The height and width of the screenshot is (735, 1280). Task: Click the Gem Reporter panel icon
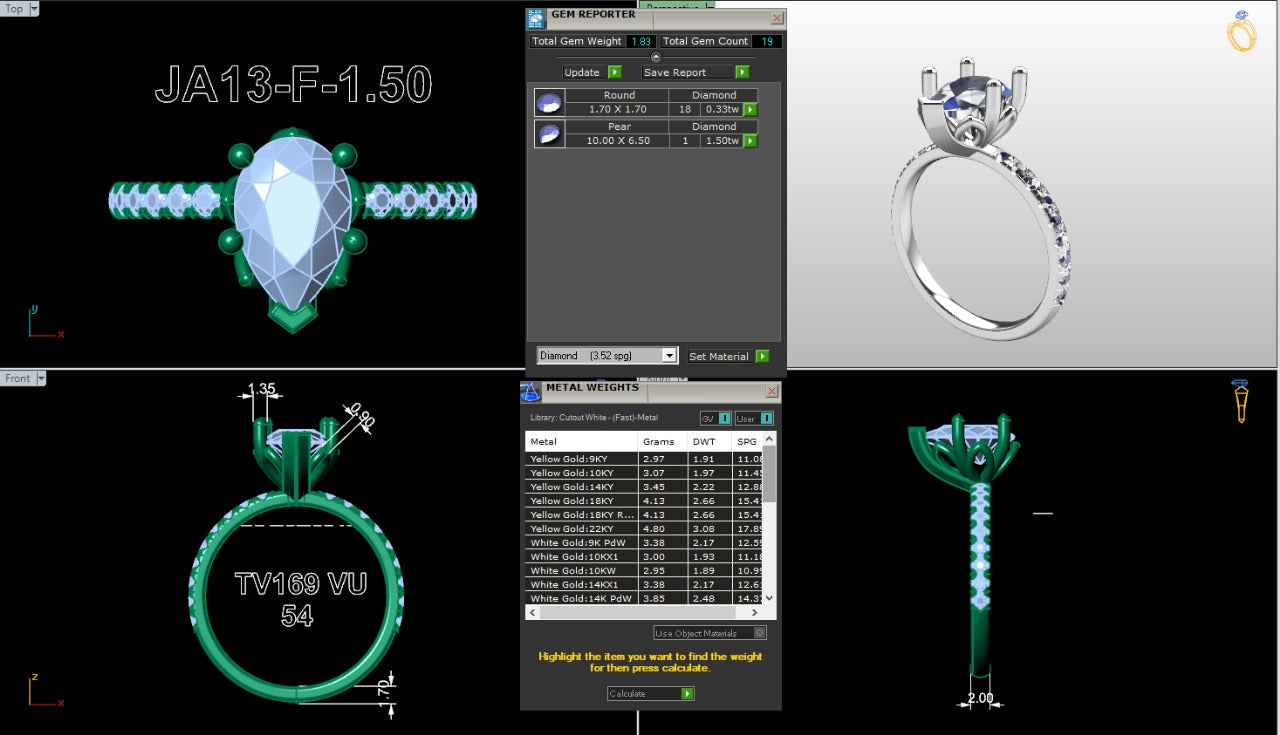pos(536,17)
